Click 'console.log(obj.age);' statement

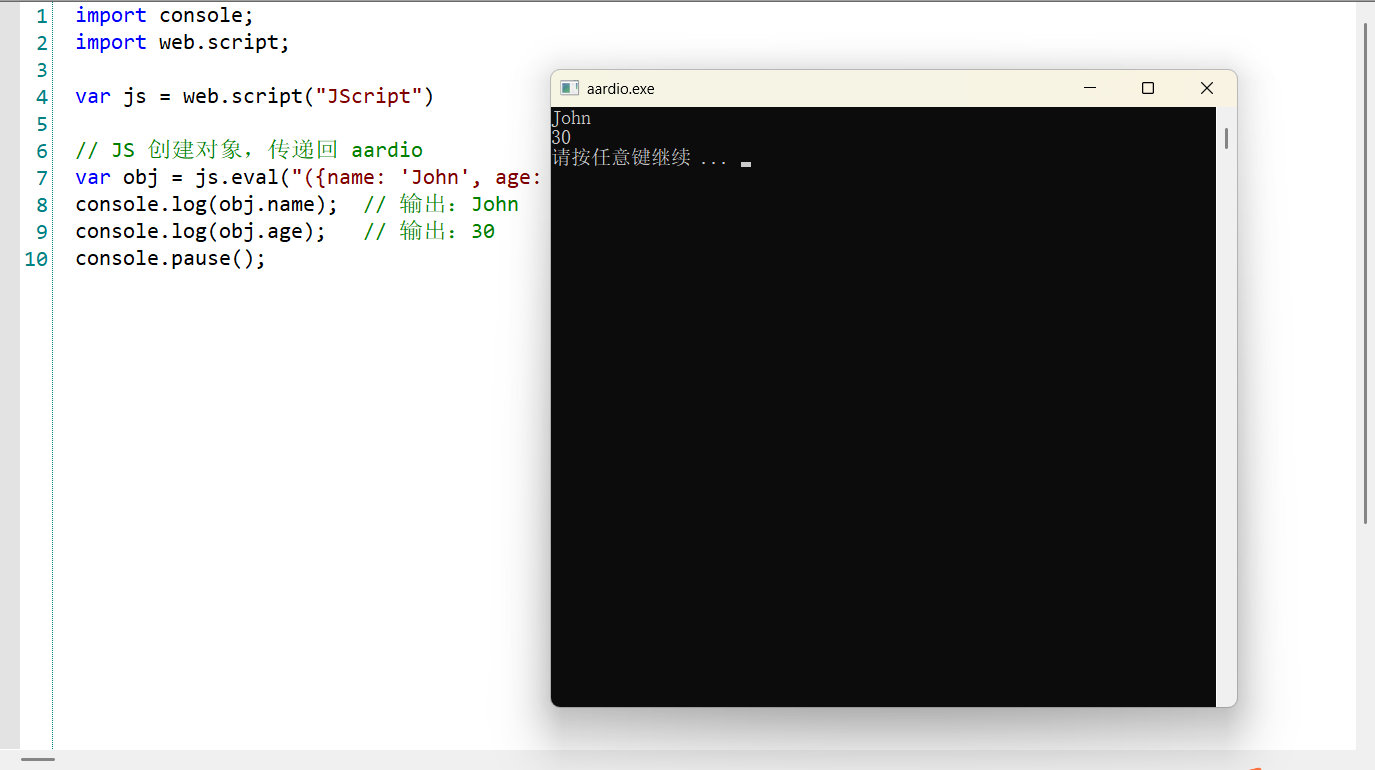[201, 232]
